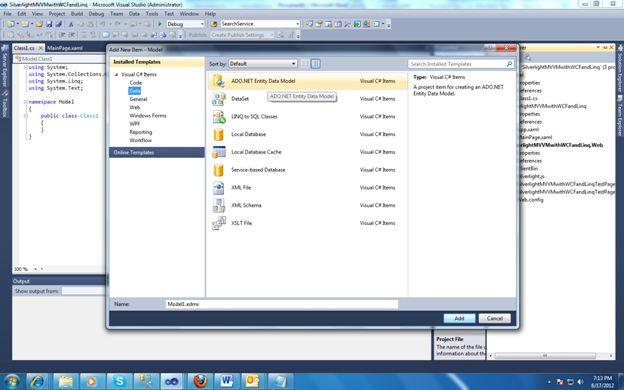
Task: Open the Show output from dropdown
Action: coord(84,291)
